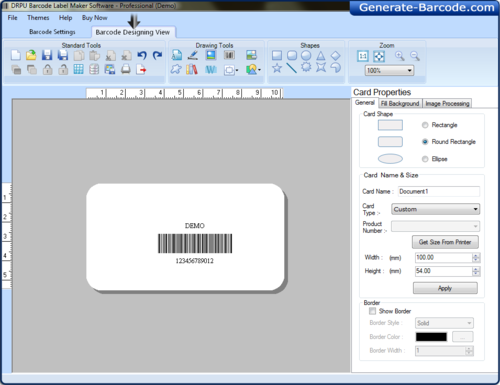
Task: Click the Height value field
Action: (444, 271)
